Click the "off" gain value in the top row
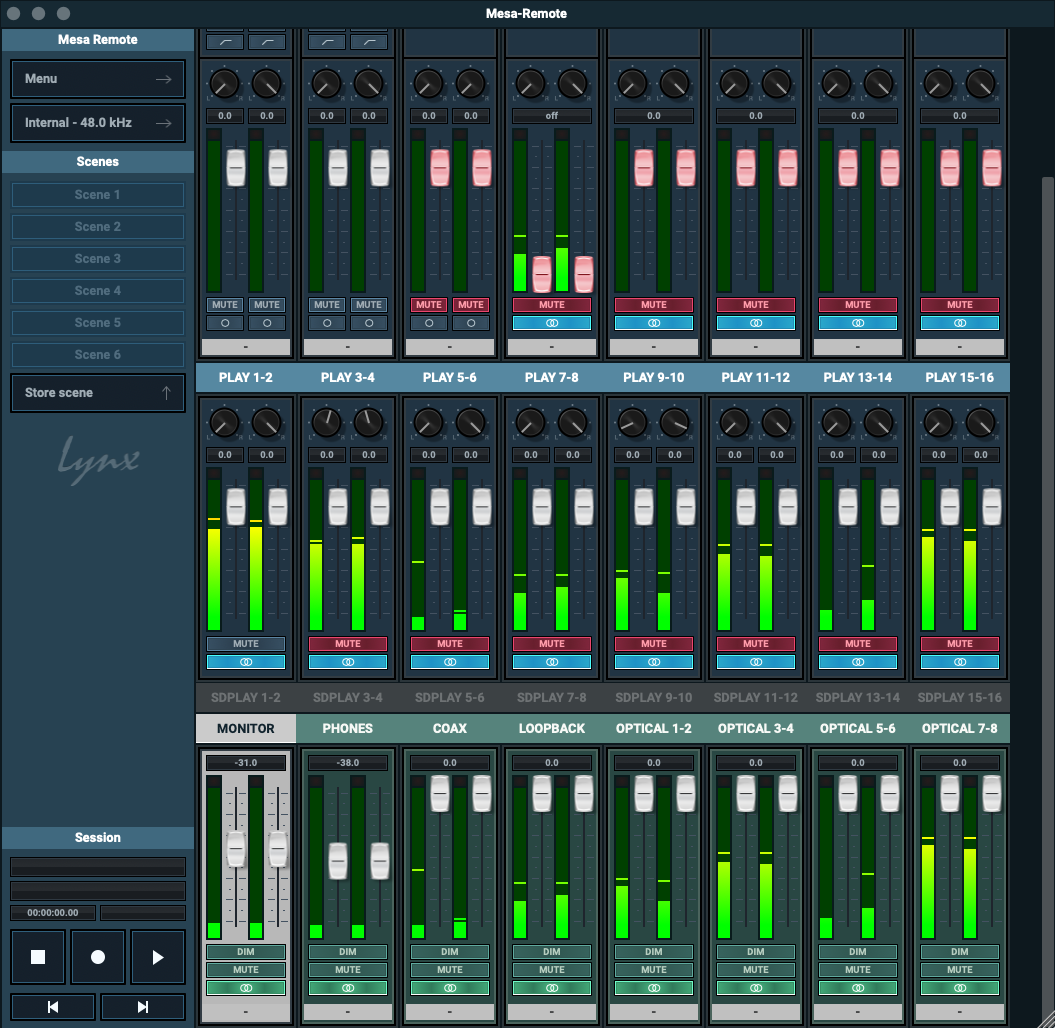 pos(552,116)
